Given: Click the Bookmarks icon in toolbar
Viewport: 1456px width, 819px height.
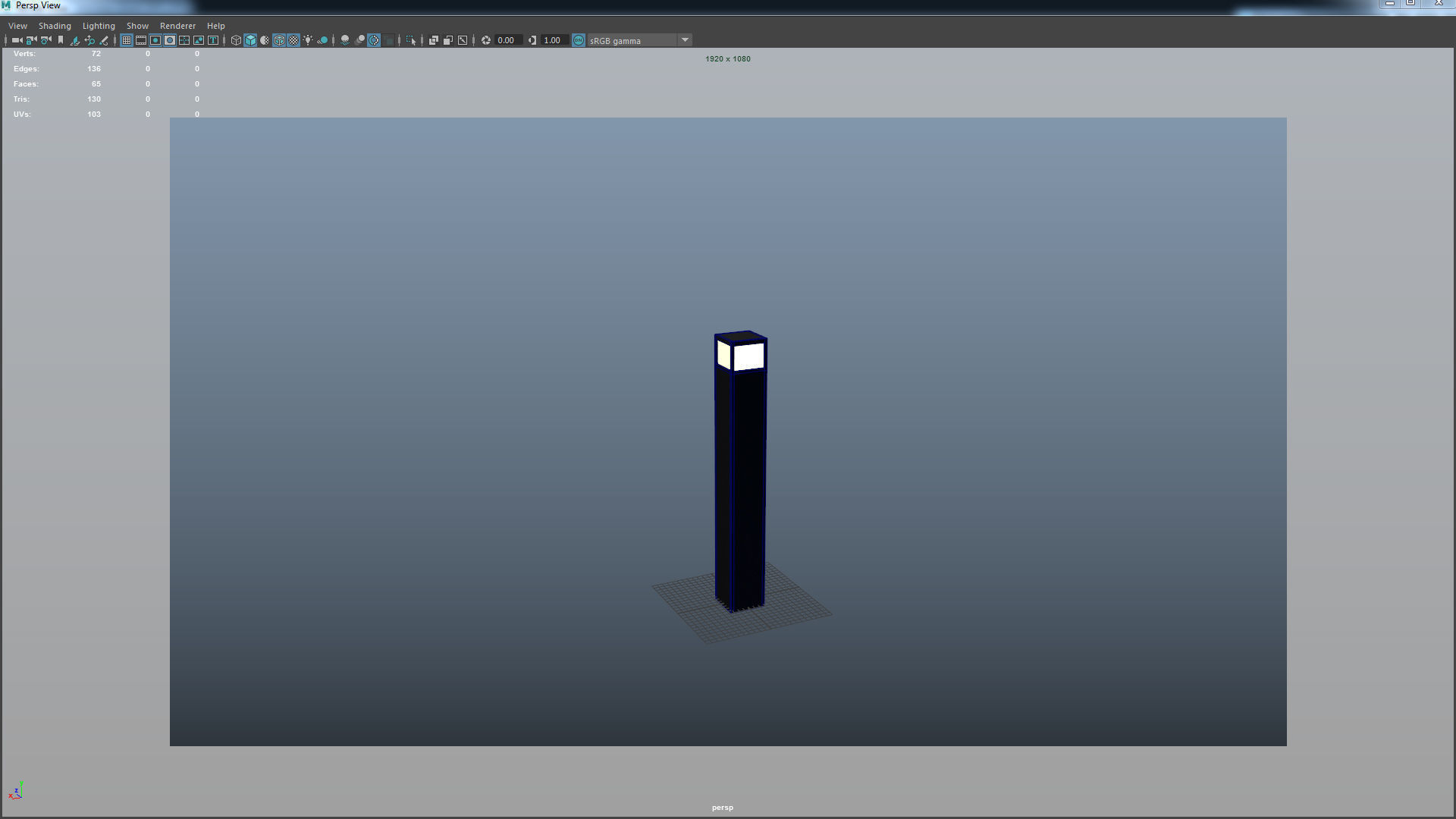Looking at the screenshot, I should 61,40.
